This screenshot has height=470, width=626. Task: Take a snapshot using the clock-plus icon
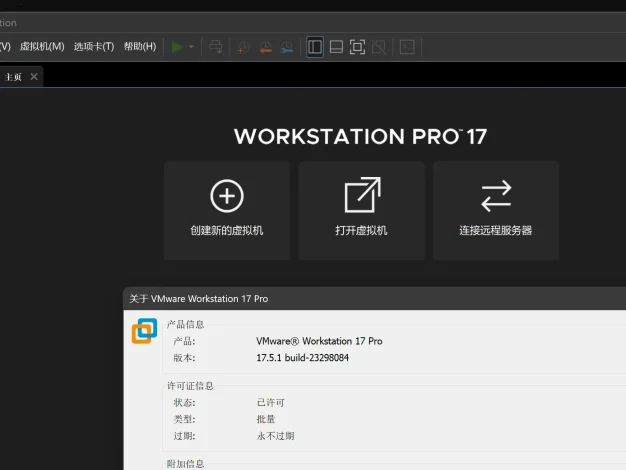pos(244,48)
